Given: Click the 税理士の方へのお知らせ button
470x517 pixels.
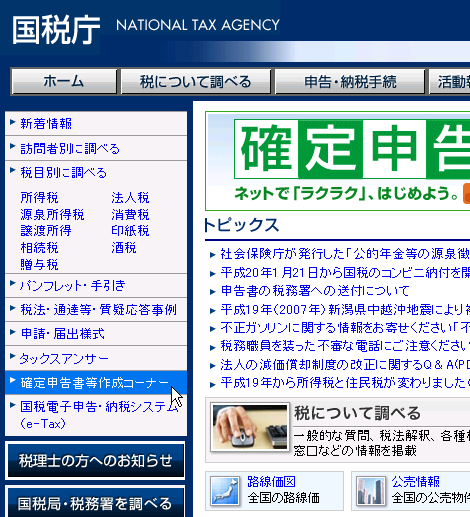Looking at the screenshot, I should [95, 461].
